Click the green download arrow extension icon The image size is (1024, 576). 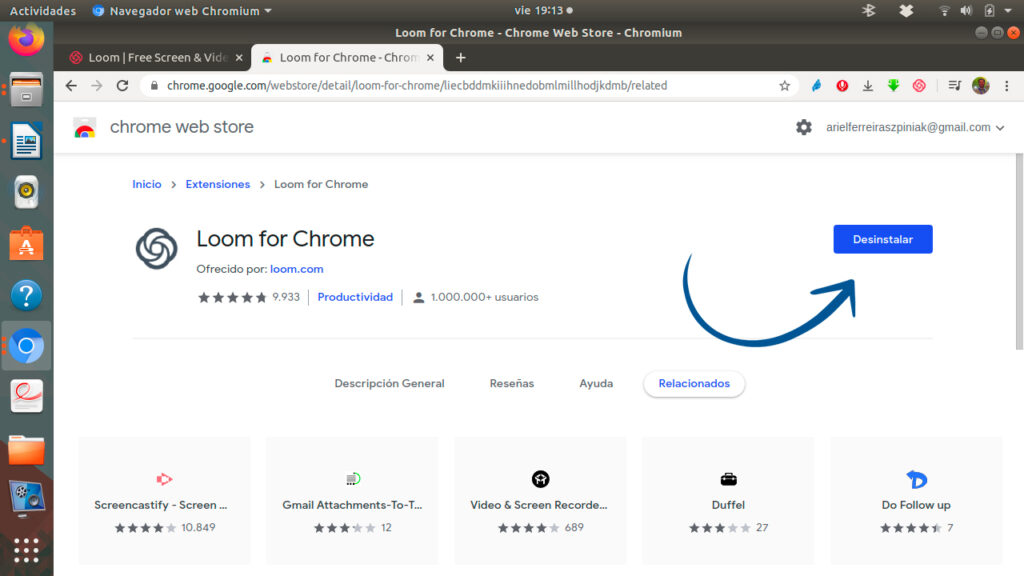pos(893,86)
